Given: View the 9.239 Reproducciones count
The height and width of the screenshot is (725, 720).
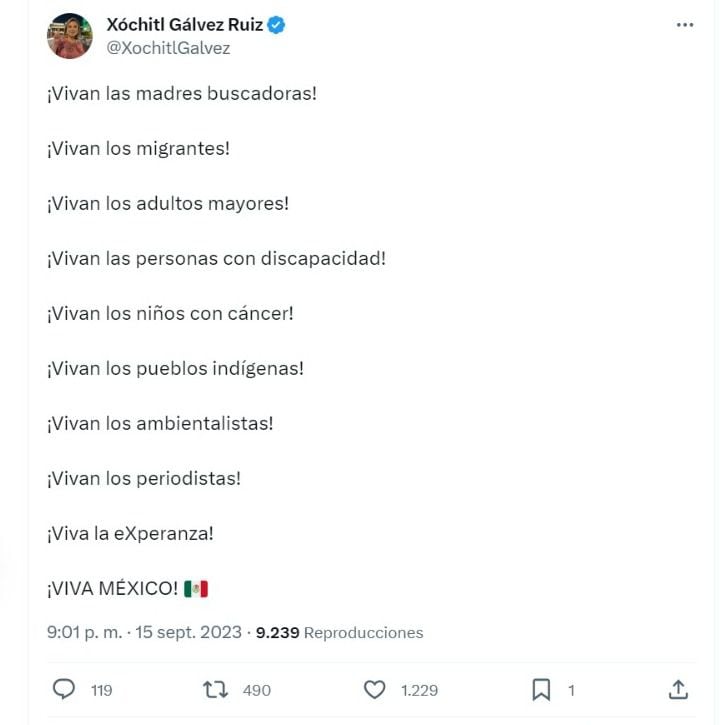Looking at the screenshot, I should (x=340, y=632).
